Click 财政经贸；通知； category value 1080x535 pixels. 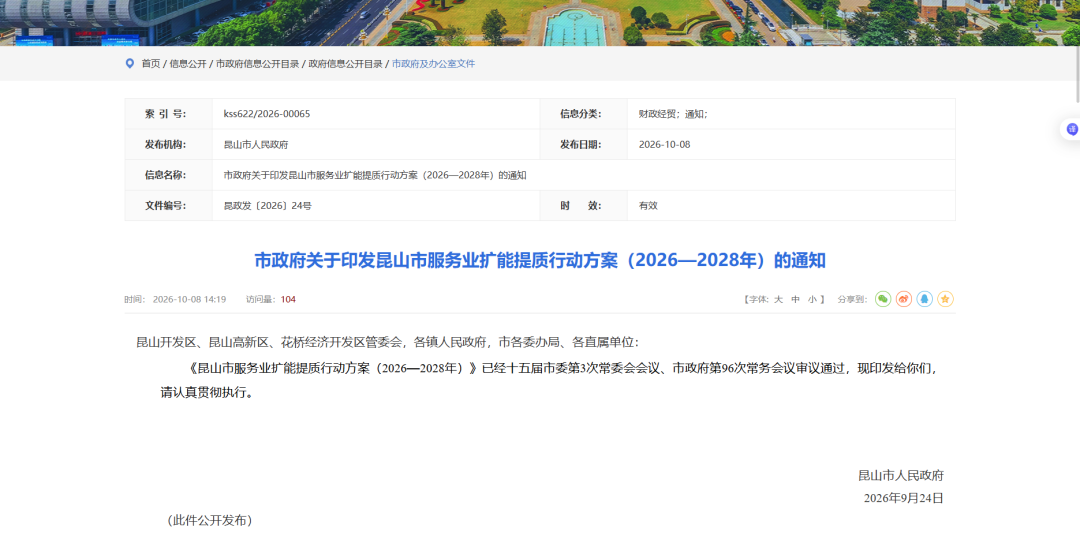pos(672,114)
